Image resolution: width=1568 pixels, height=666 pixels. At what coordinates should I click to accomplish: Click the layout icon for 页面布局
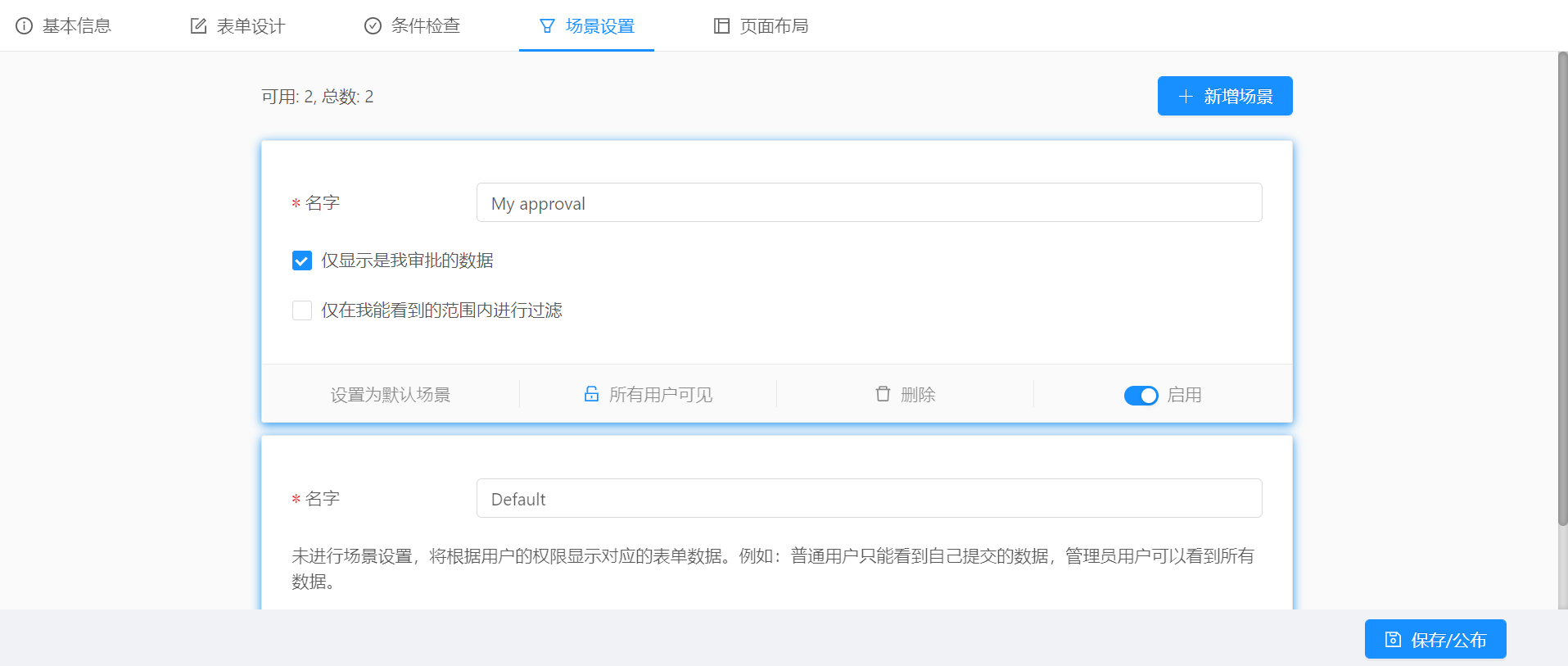(721, 26)
